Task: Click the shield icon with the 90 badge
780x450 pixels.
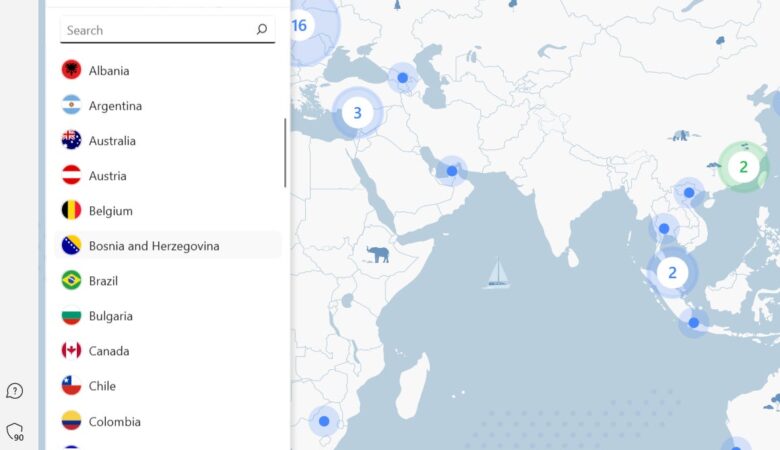Action: (x=15, y=432)
